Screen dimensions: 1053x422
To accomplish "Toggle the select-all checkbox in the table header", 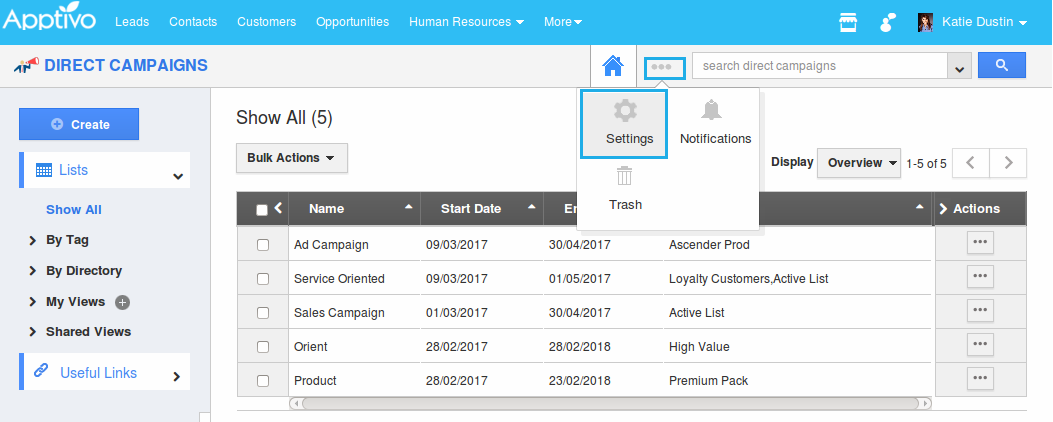I will coord(262,210).
